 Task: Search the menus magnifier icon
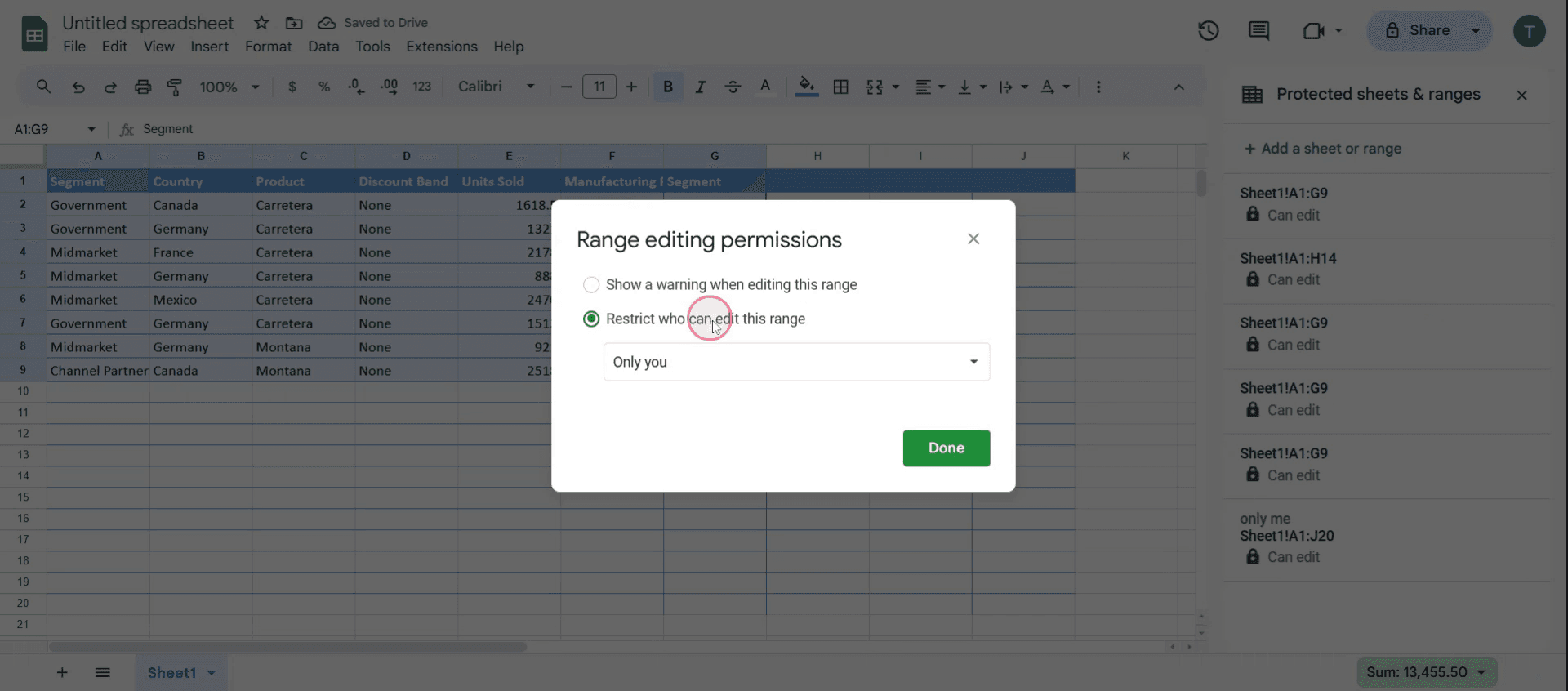coord(43,87)
